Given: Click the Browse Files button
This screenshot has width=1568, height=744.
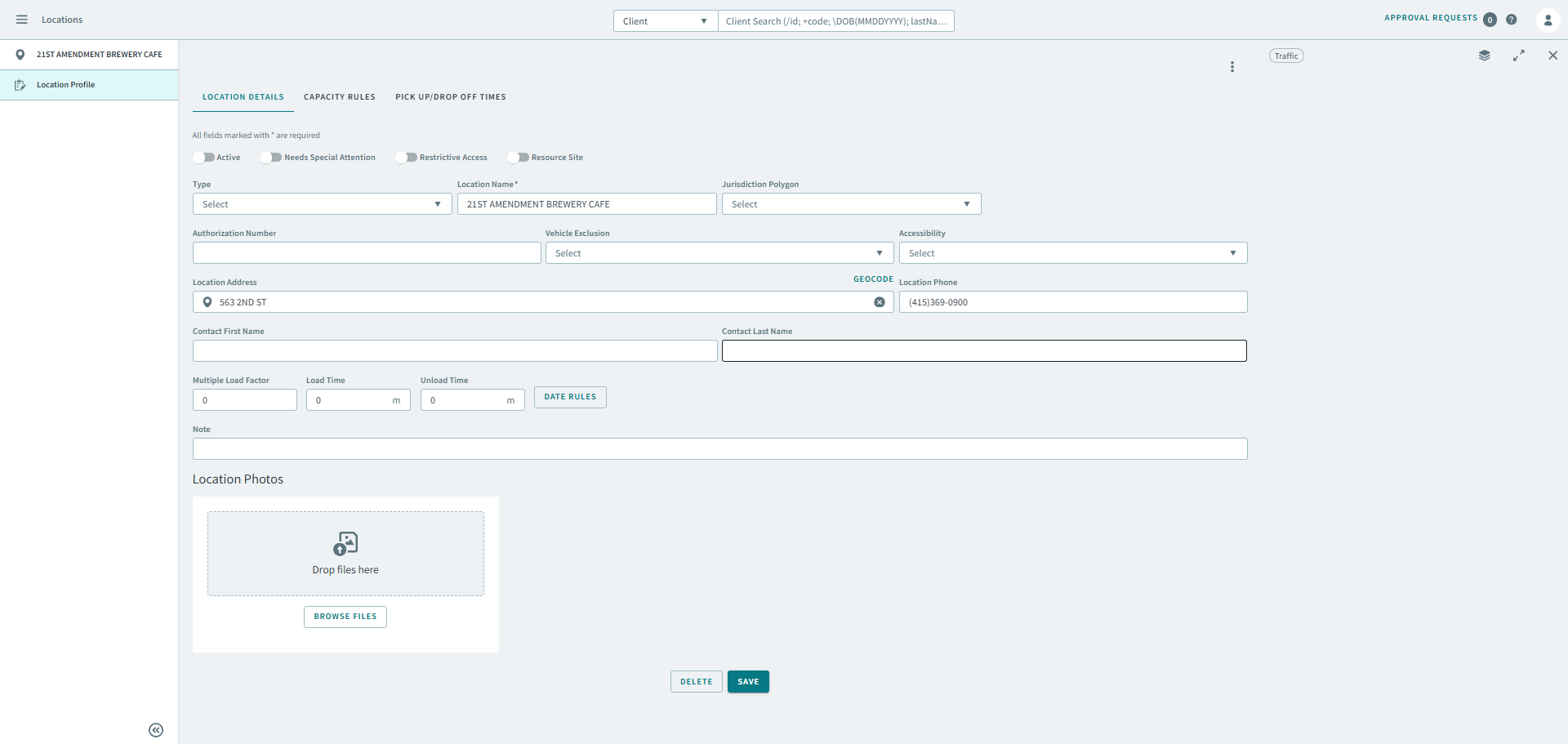Looking at the screenshot, I should (345, 617).
